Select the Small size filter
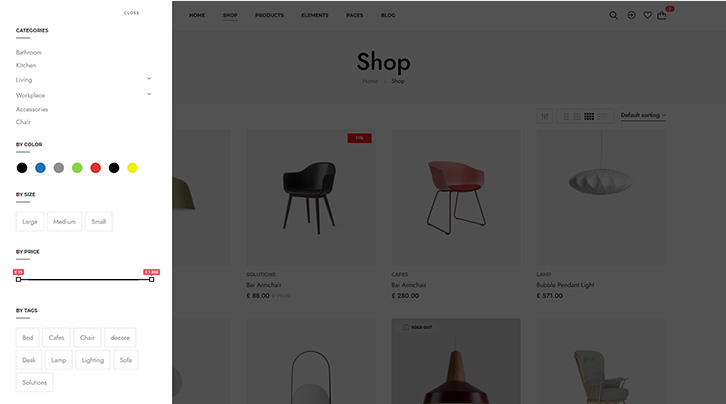The width and height of the screenshot is (726, 404). tap(99, 222)
